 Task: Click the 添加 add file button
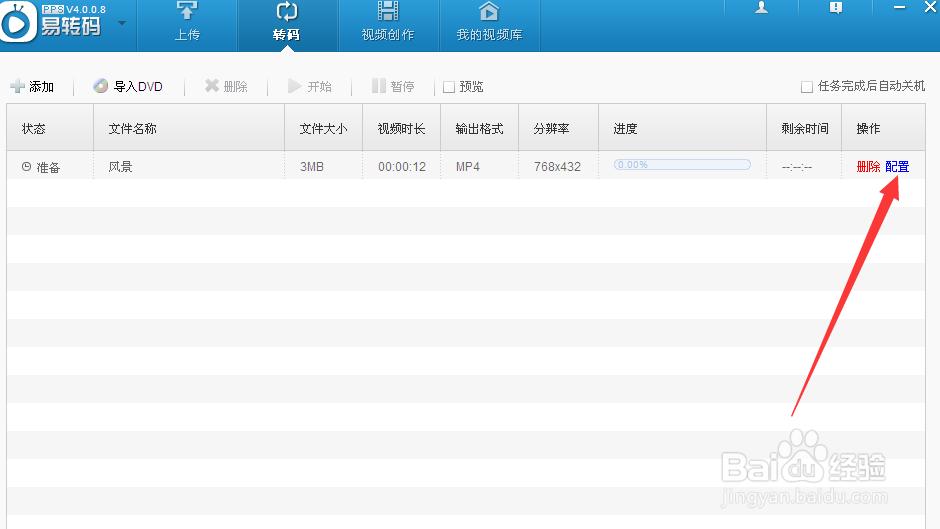32,86
